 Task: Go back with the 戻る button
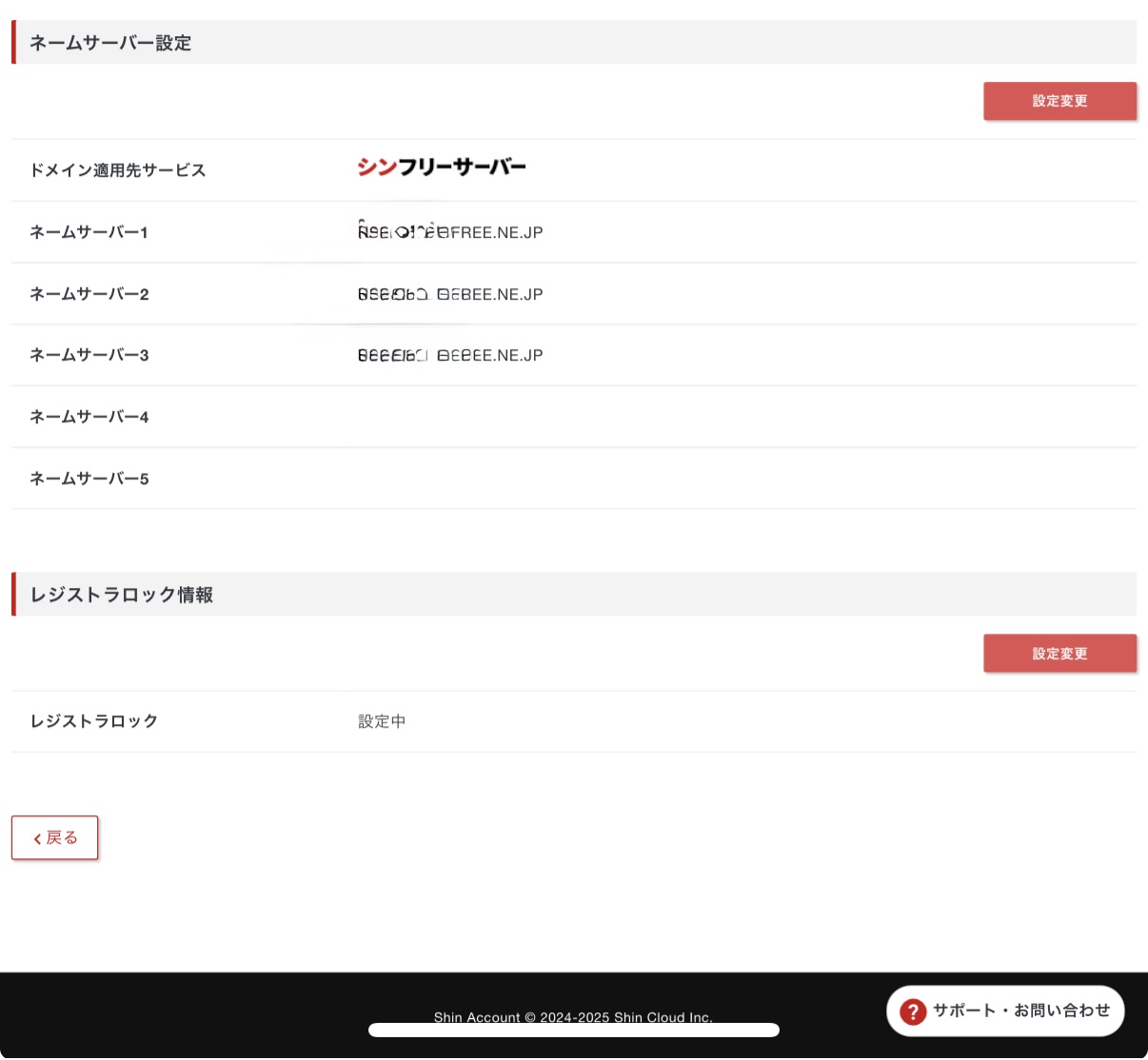[x=55, y=837]
